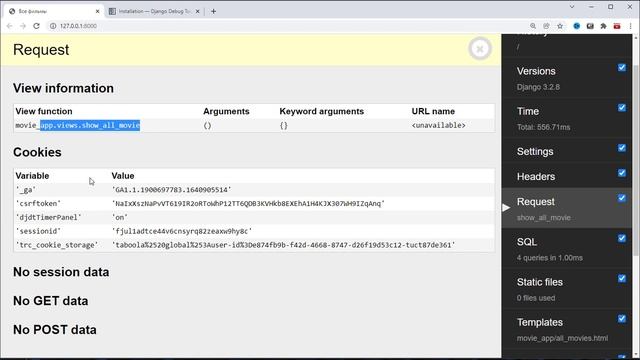Close the first browser tab
Viewport: 640px width, 360px height.
(98, 11)
